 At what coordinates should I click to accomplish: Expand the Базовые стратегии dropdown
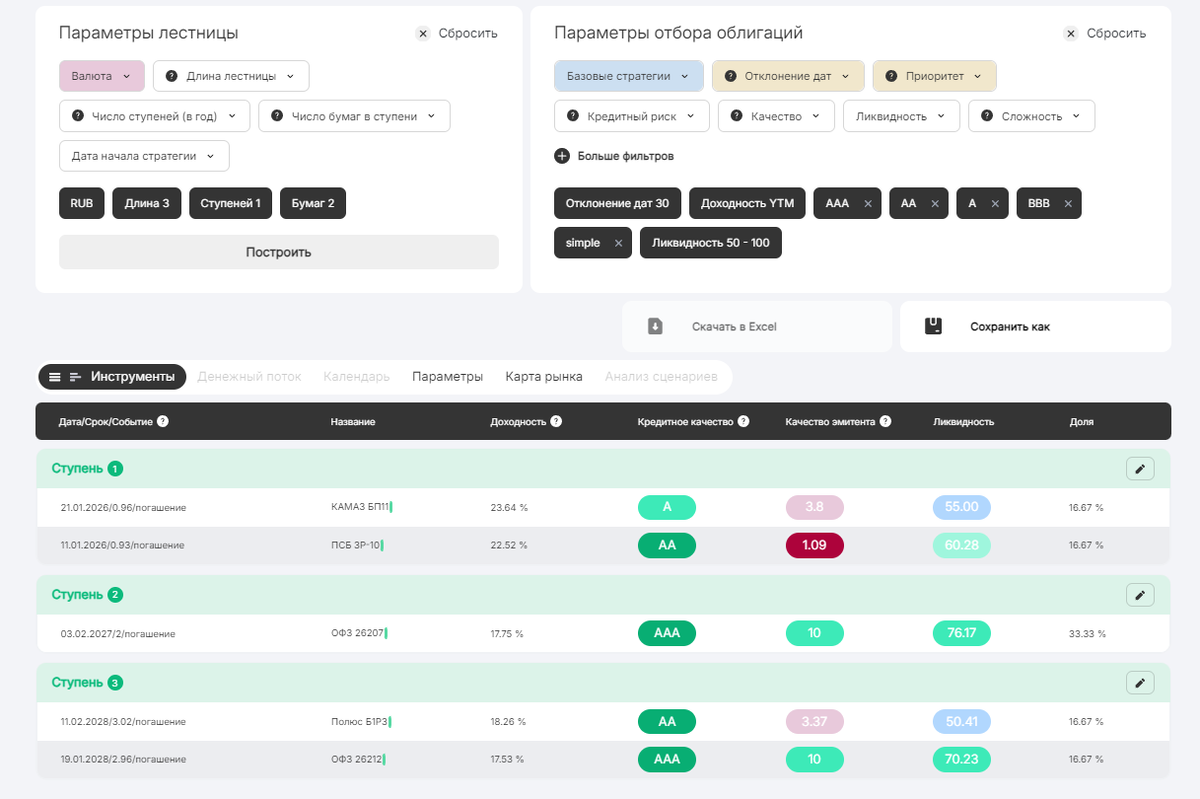(629, 76)
